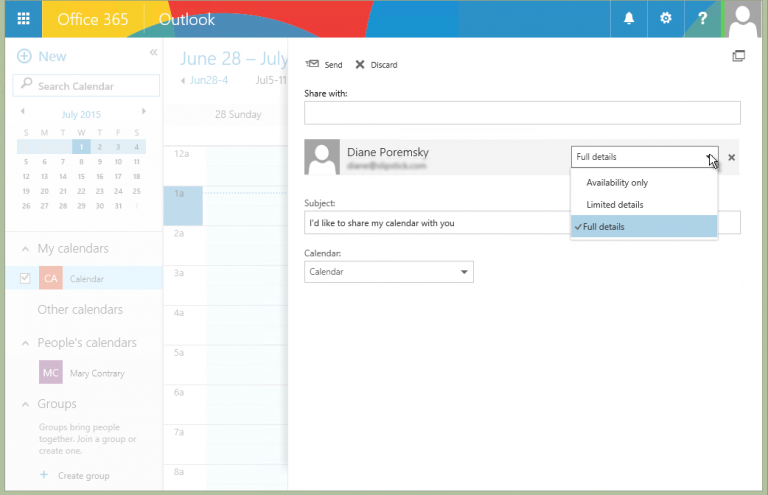This screenshot has width=768, height=495.
Task: Select July 20 in mini calendar
Action: (45, 191)
